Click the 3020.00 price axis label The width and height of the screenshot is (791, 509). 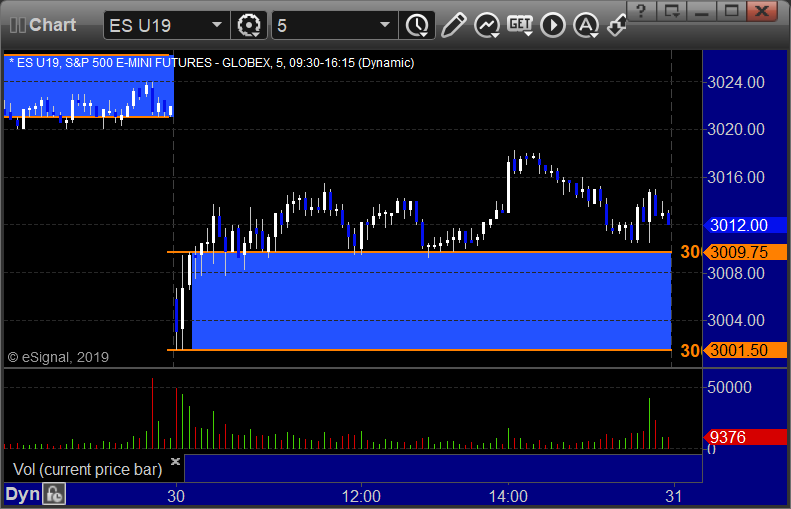tap(736, 129)
